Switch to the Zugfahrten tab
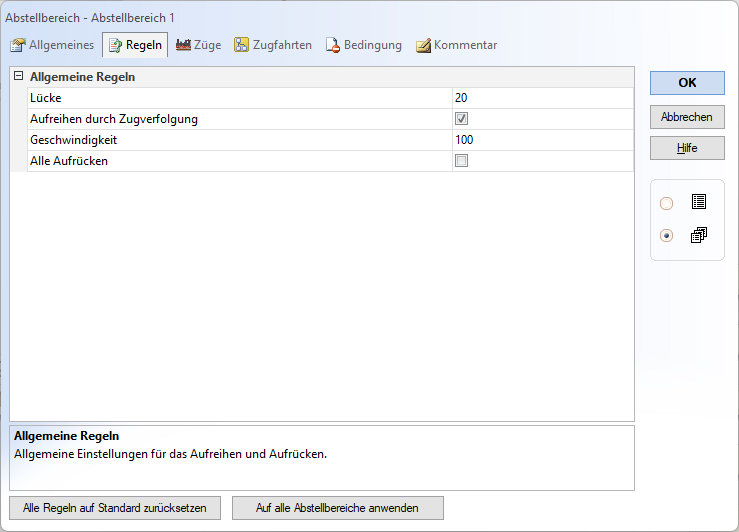This screenshot has width=739, height=532. [281, 45]
